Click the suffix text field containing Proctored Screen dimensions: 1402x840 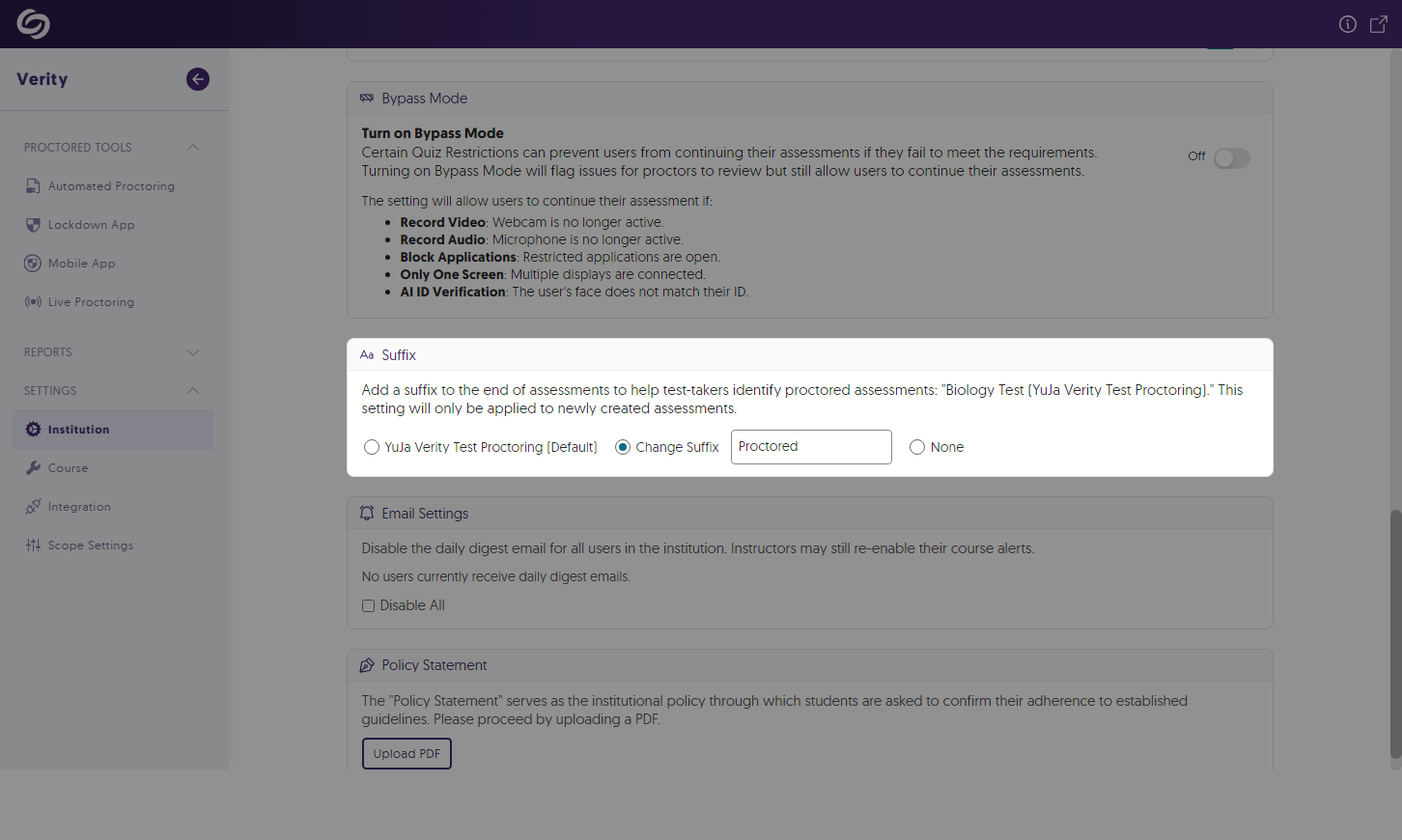tap(810, 447)
